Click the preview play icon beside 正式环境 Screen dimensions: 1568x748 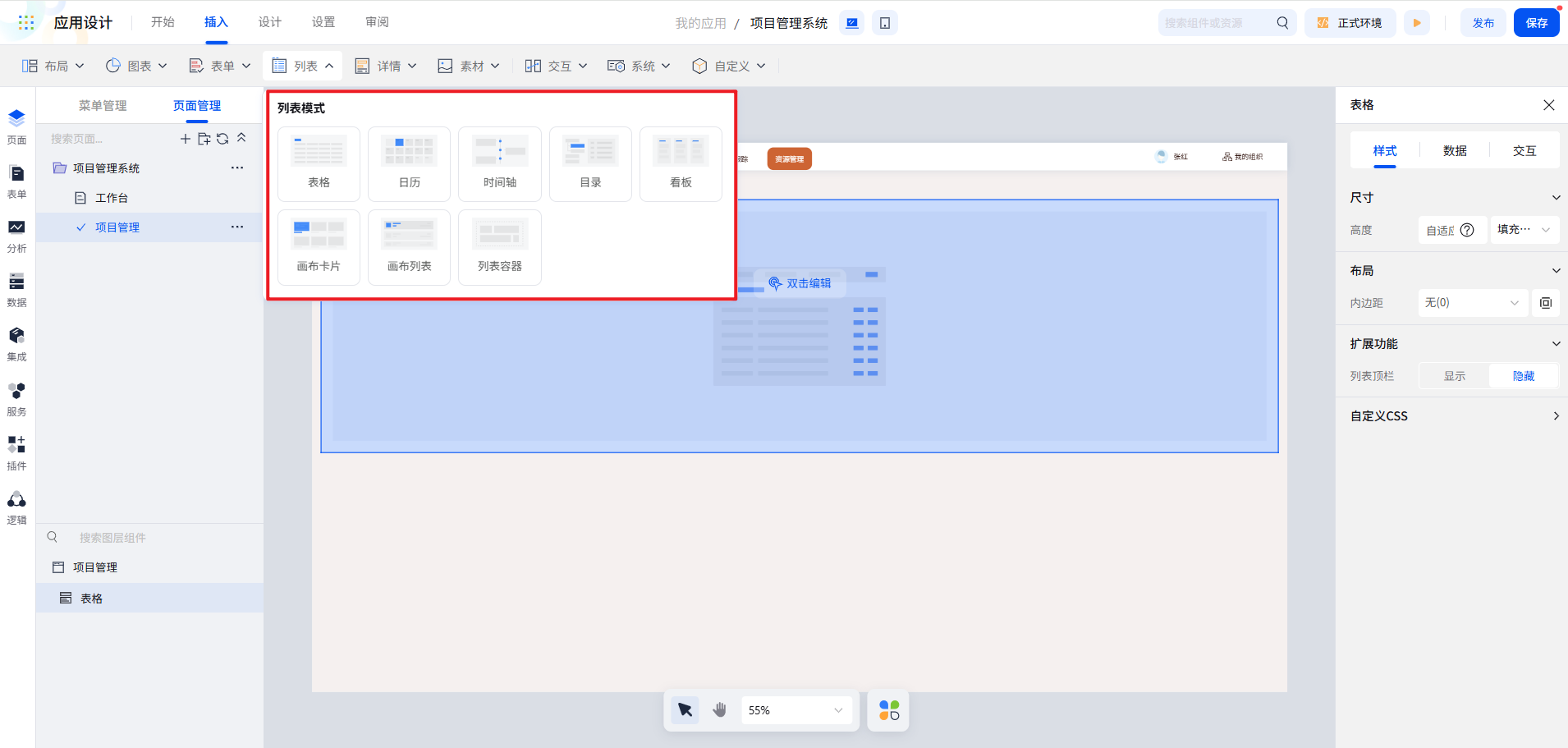point(1418,22)
